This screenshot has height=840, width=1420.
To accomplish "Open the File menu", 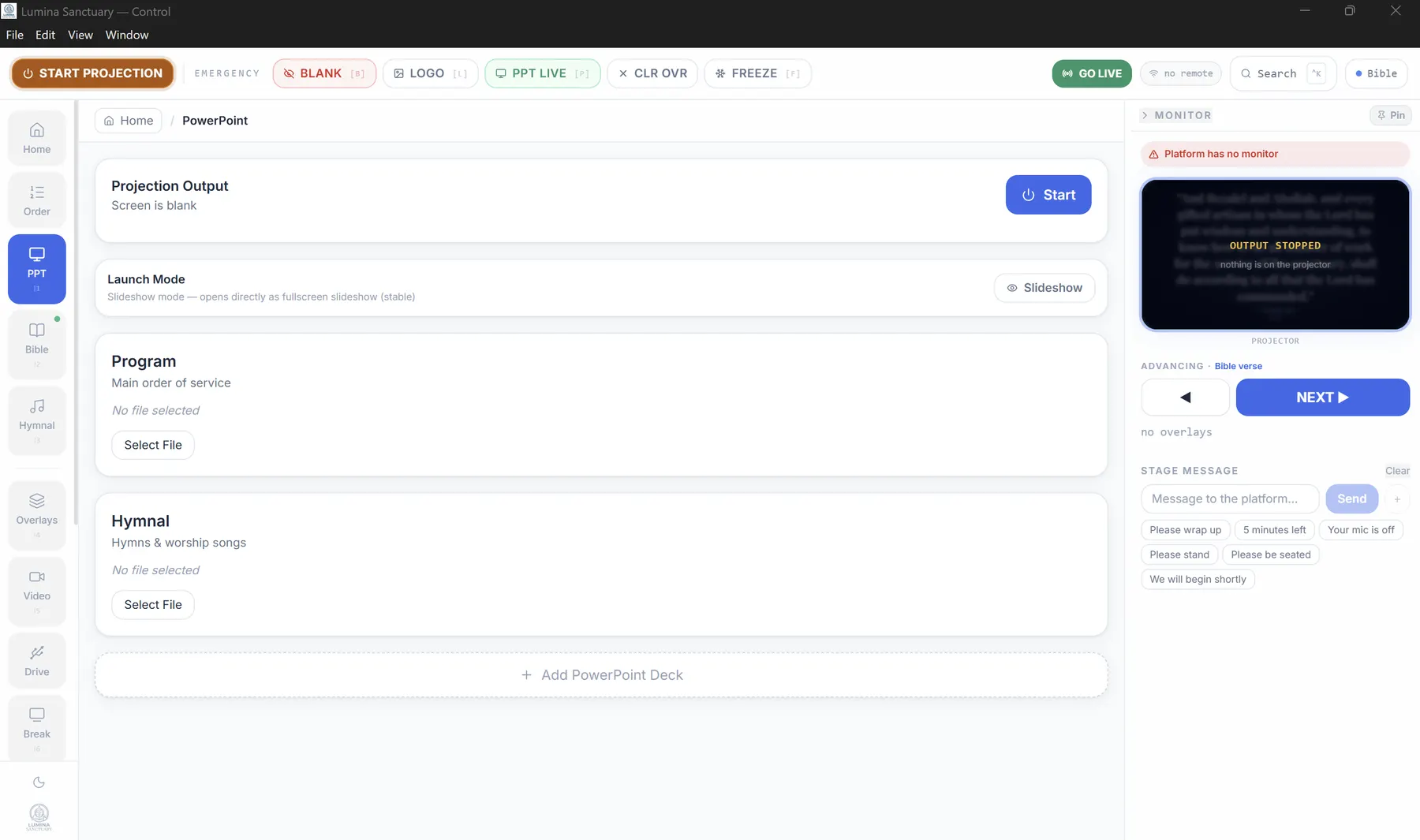I will click(x=15, y=35).
